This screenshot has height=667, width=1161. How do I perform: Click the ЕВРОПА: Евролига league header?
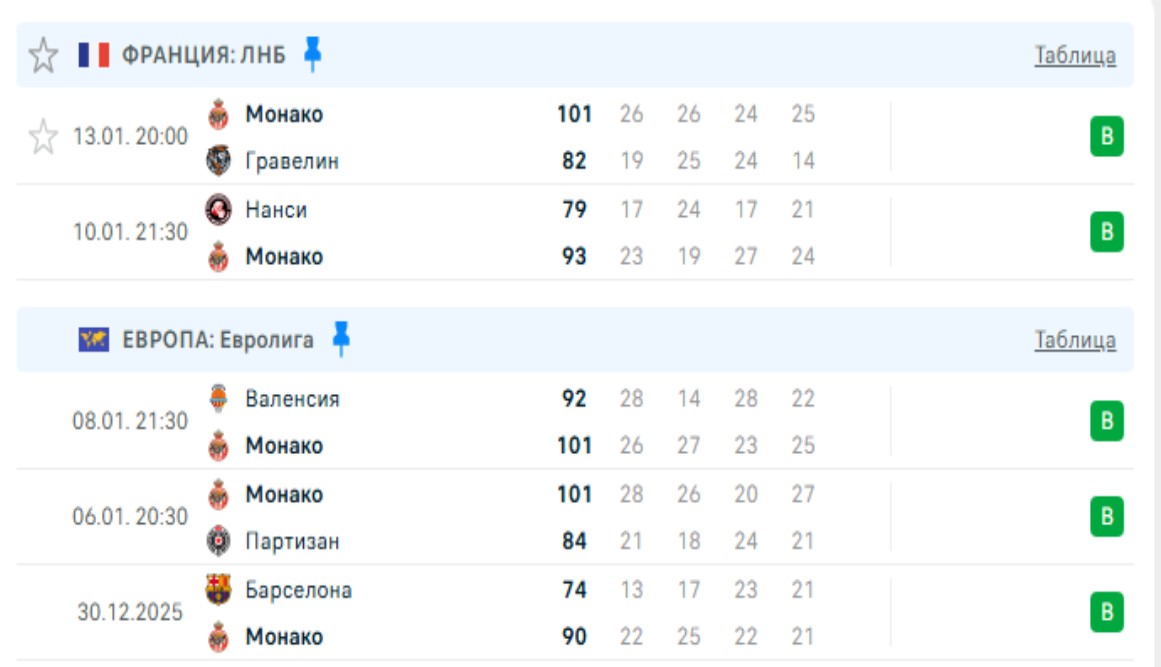tap(218, 340)
